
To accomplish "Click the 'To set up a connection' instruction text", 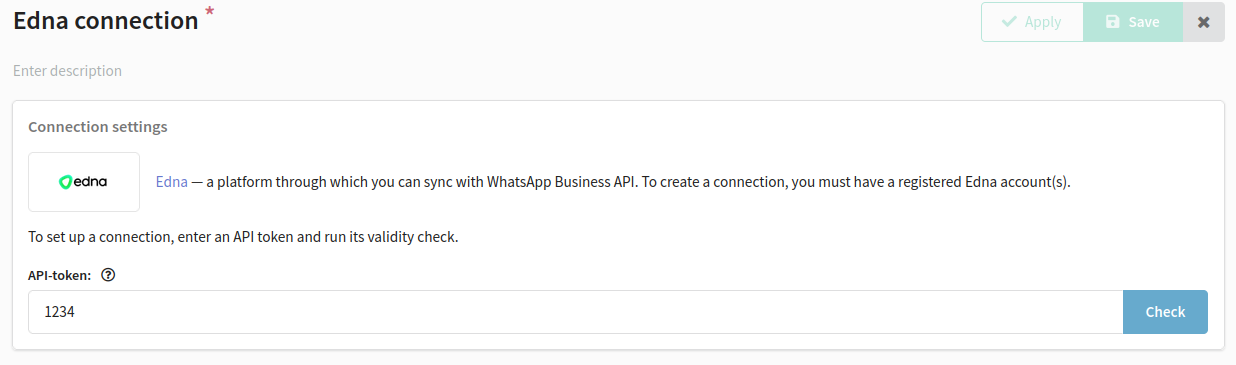I will 243,238.
